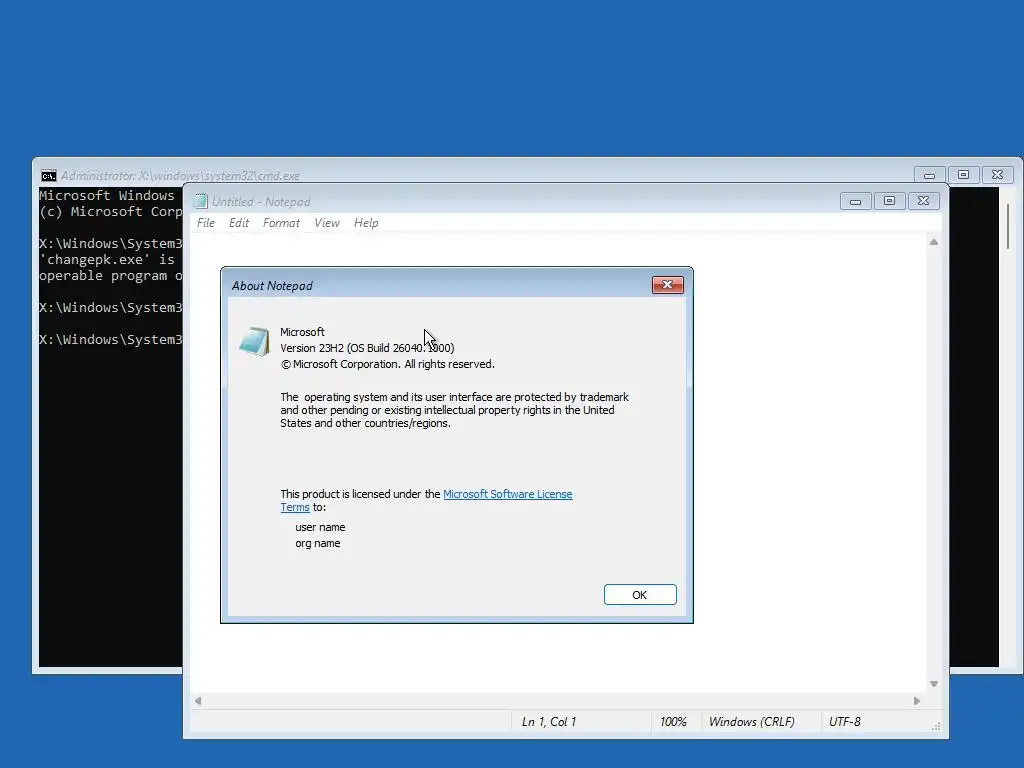Open the Format menu in Notepad
The image size is (1024, 768).
coord(281,223)
